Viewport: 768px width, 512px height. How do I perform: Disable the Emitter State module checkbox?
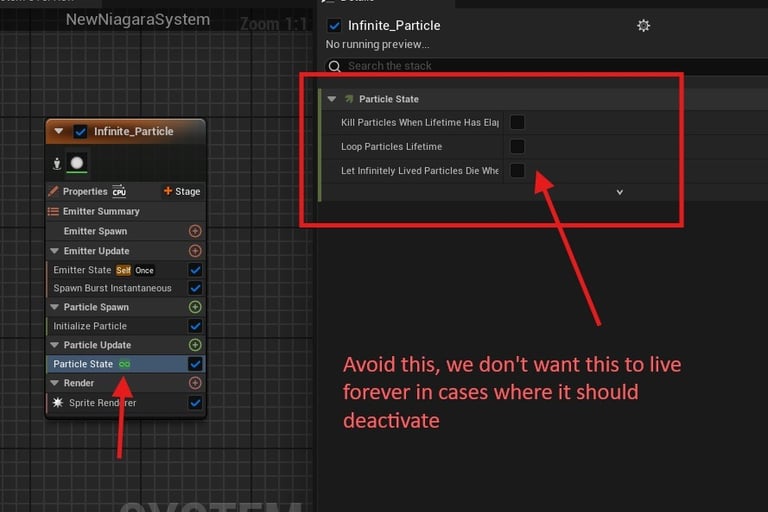(x=195, y=270)
